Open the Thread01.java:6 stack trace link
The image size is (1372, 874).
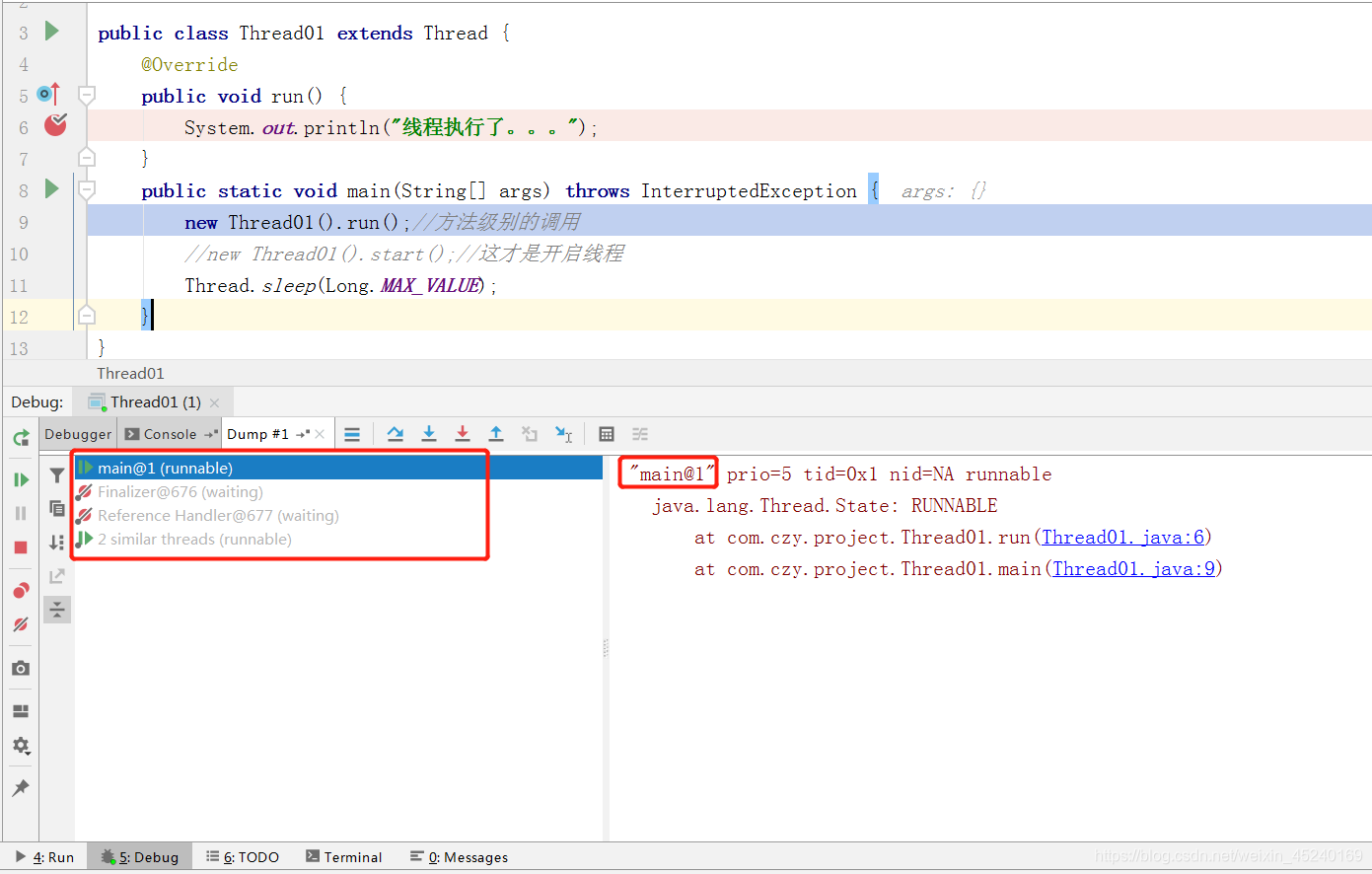1123,537
